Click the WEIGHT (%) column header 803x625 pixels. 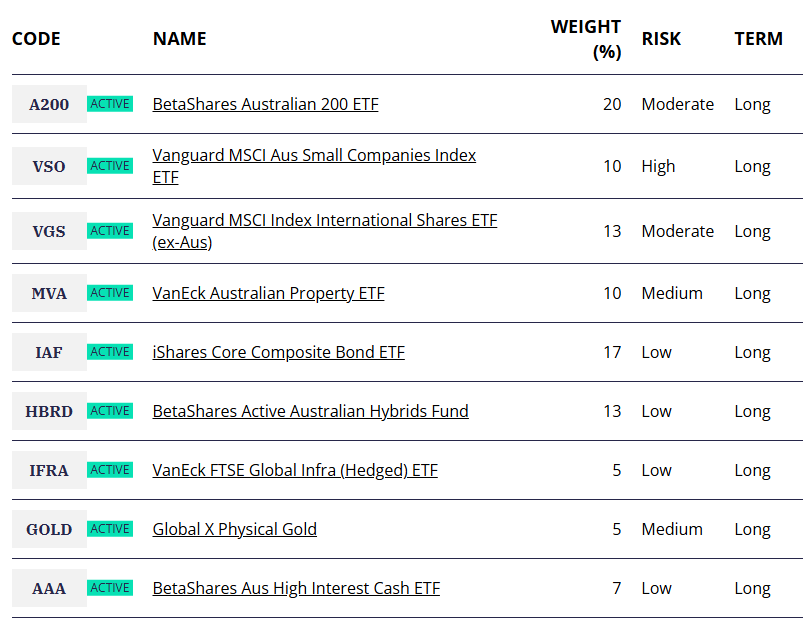[x=586, y=39]
